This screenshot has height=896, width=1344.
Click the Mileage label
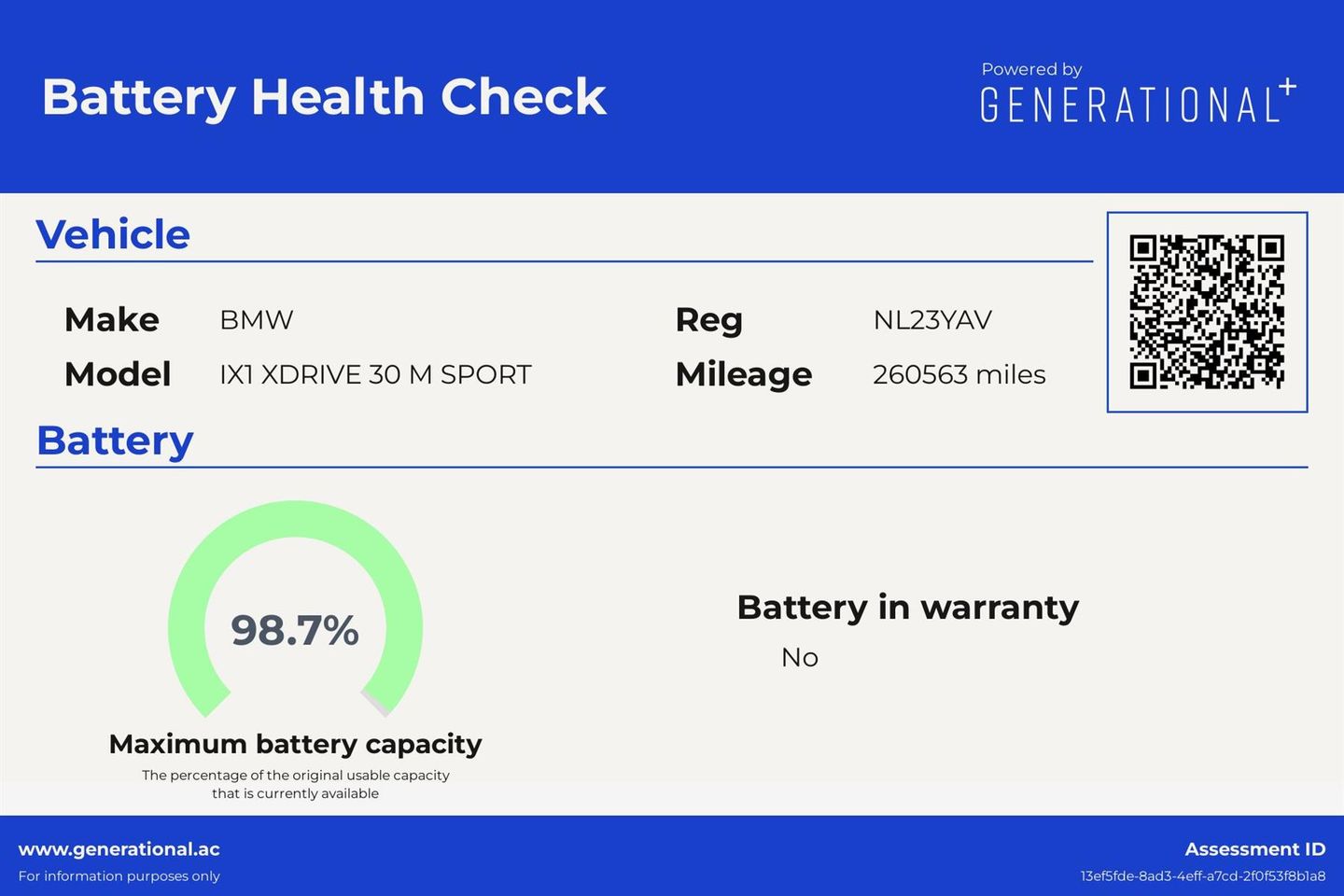tap(744, 374)
